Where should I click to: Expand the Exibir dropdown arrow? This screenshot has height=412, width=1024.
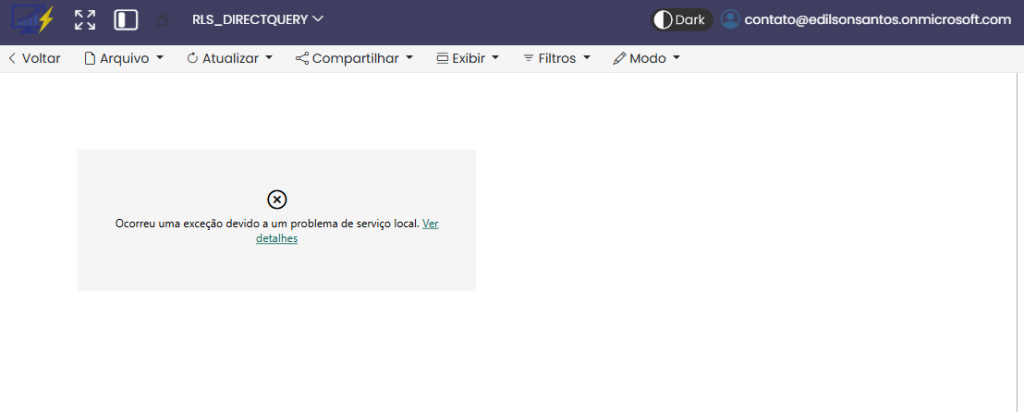pyautogui.click(x=495, y=58)
